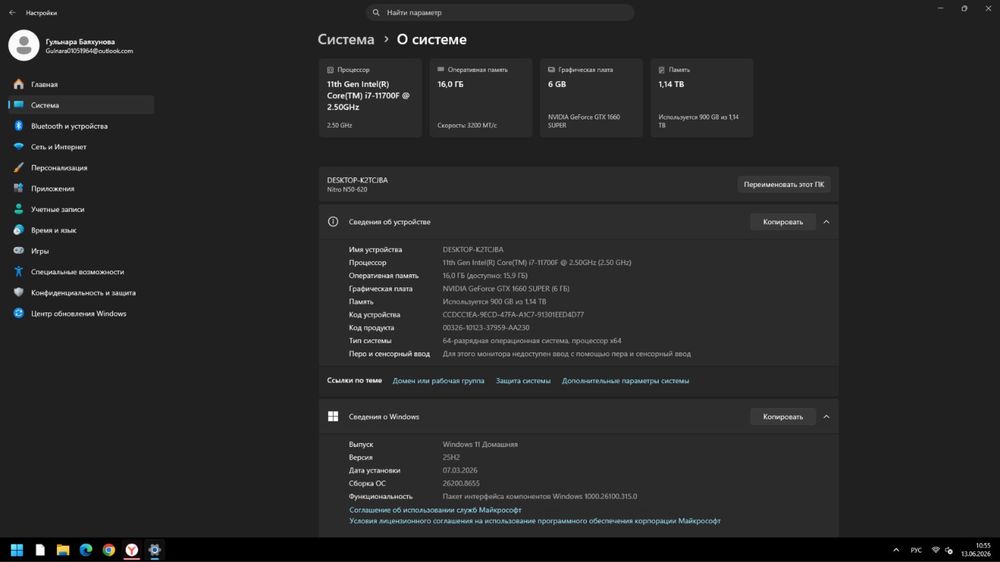Viewport: 1000px width, 562px height.
Task: Launch Microsoft Edge from taskbar
Action: coord(86,550)
